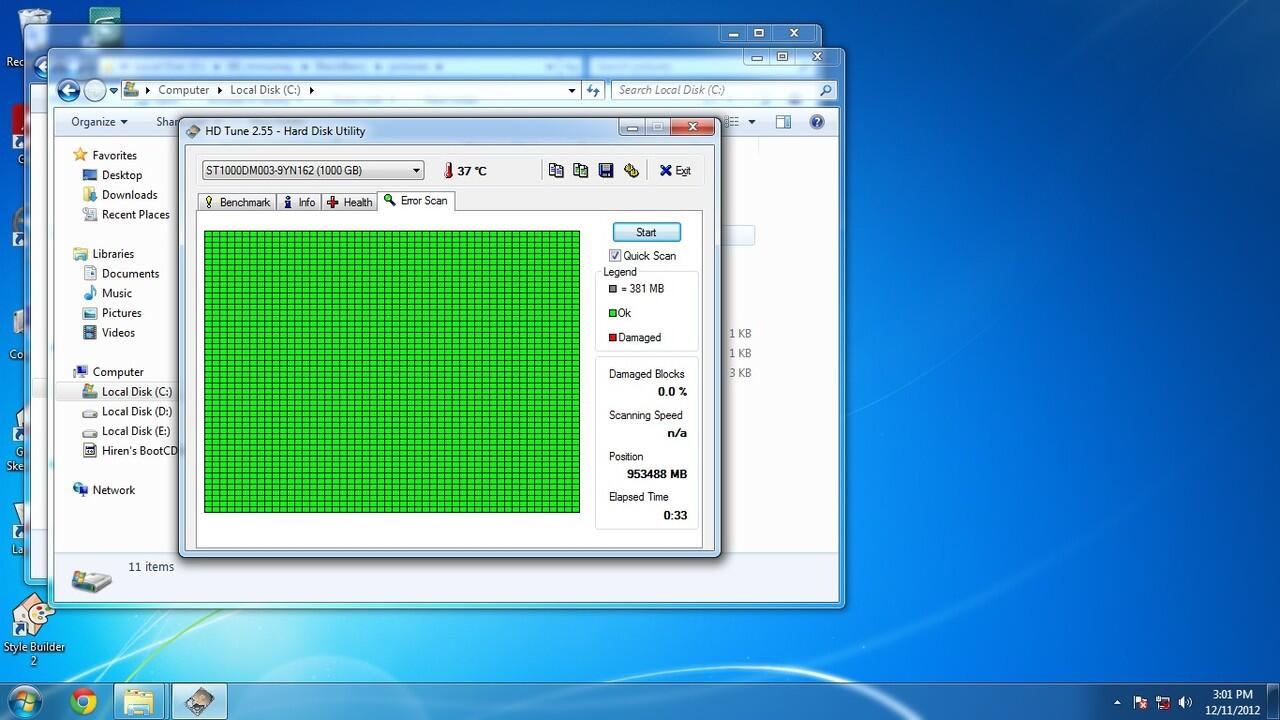Save HD Tune screenshot with floppy icon
Screen dimensions: 1280x720
605,170
